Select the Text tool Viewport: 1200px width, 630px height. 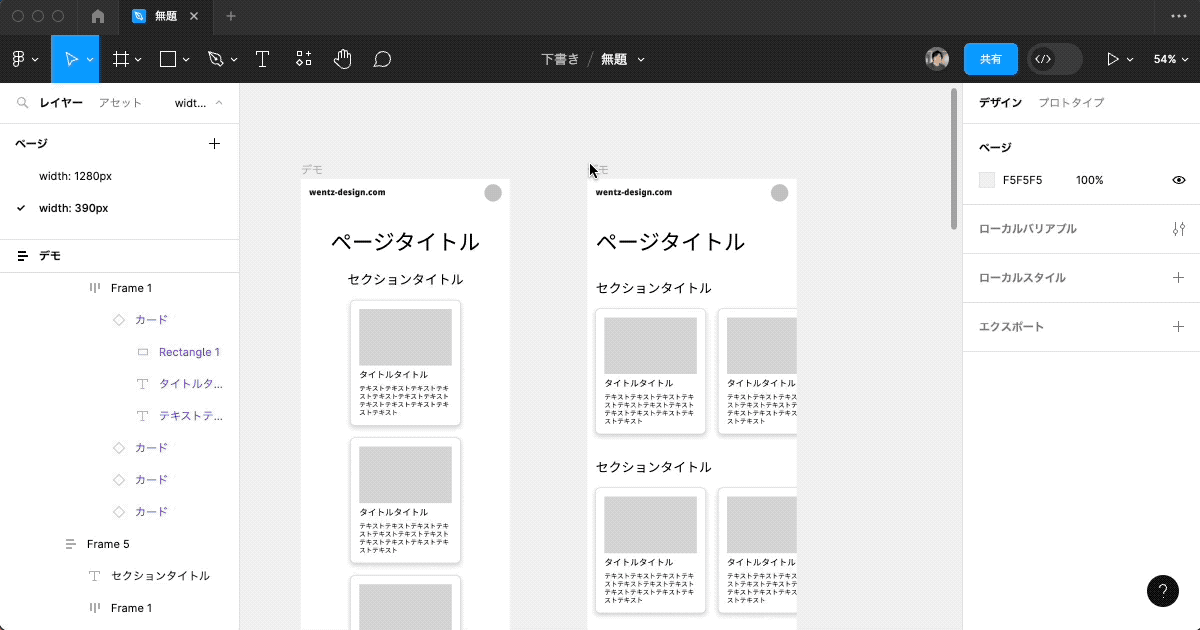tap(262, 59)
